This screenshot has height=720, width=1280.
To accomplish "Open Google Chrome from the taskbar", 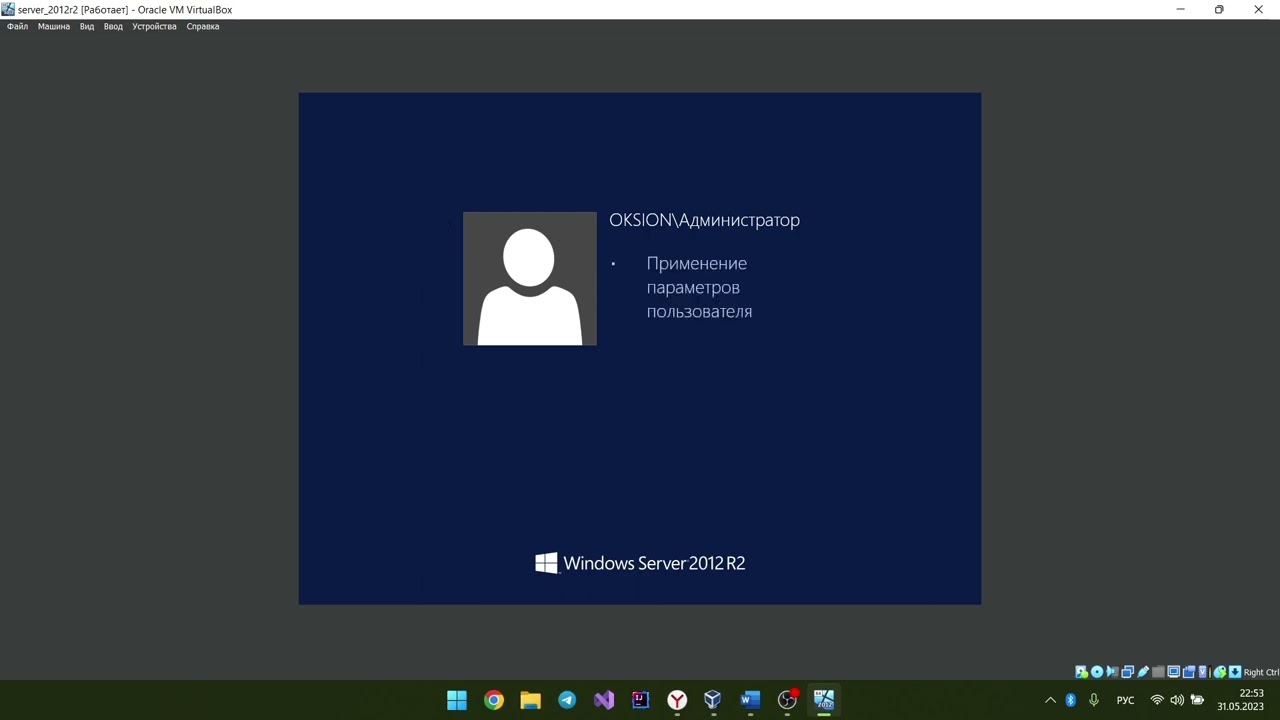I will (x=494, y=700).
